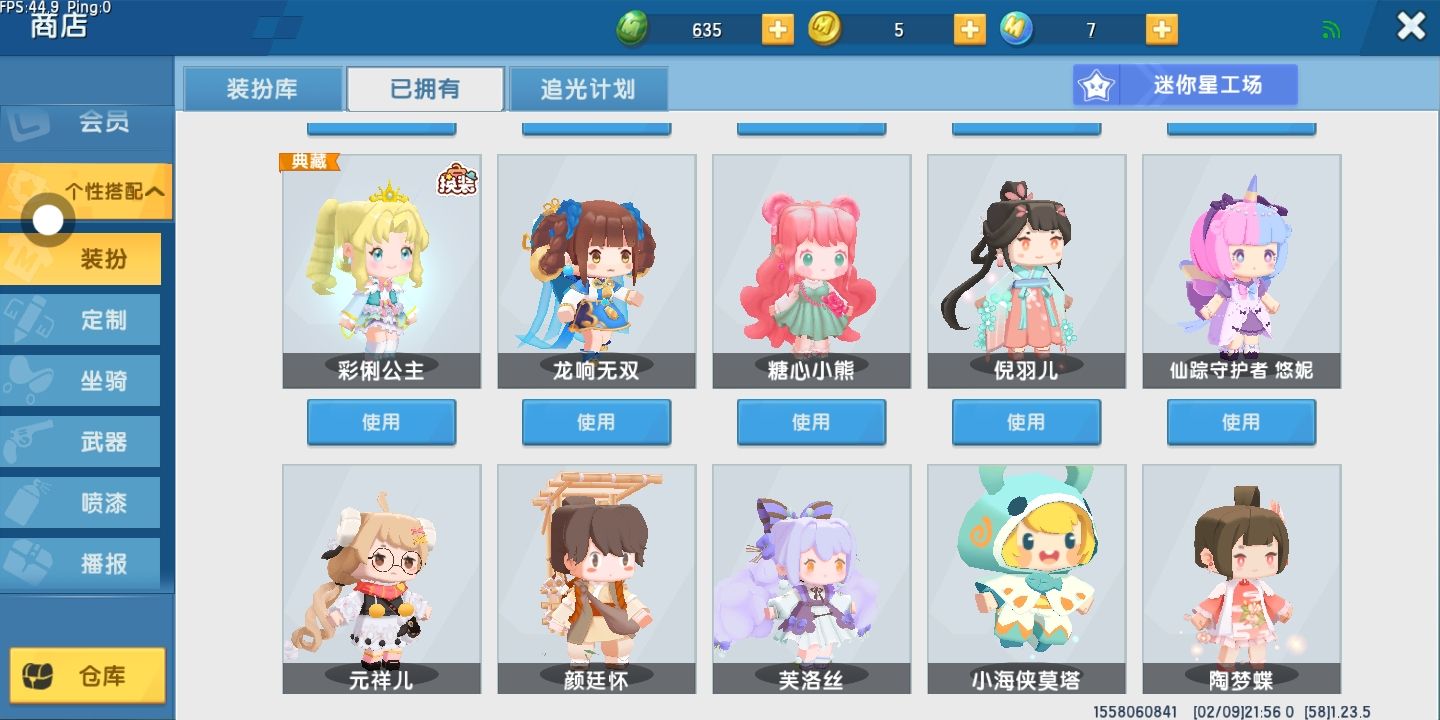Collapse the 个性搭配 category section
The image size is (1440, 720).
(86, 191)
